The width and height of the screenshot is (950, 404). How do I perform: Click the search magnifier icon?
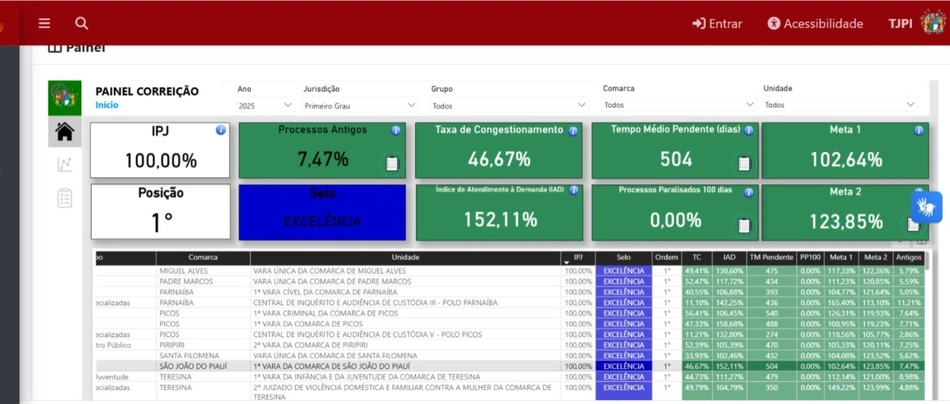click(81, 23)
